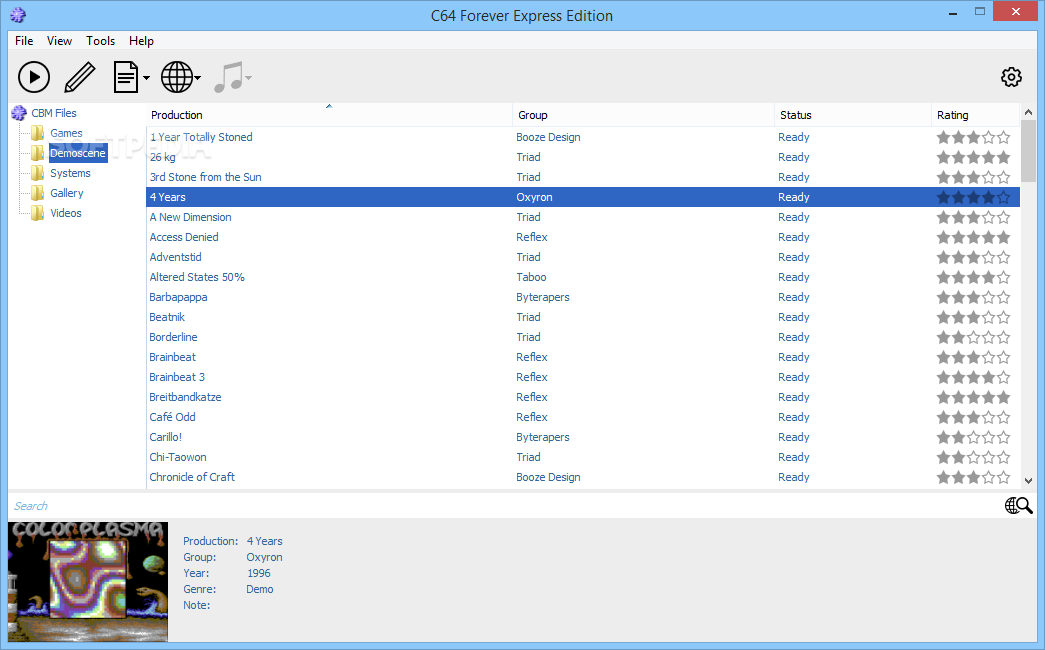
Task: Open the Tools menu
Action: (x=101, y=41)
